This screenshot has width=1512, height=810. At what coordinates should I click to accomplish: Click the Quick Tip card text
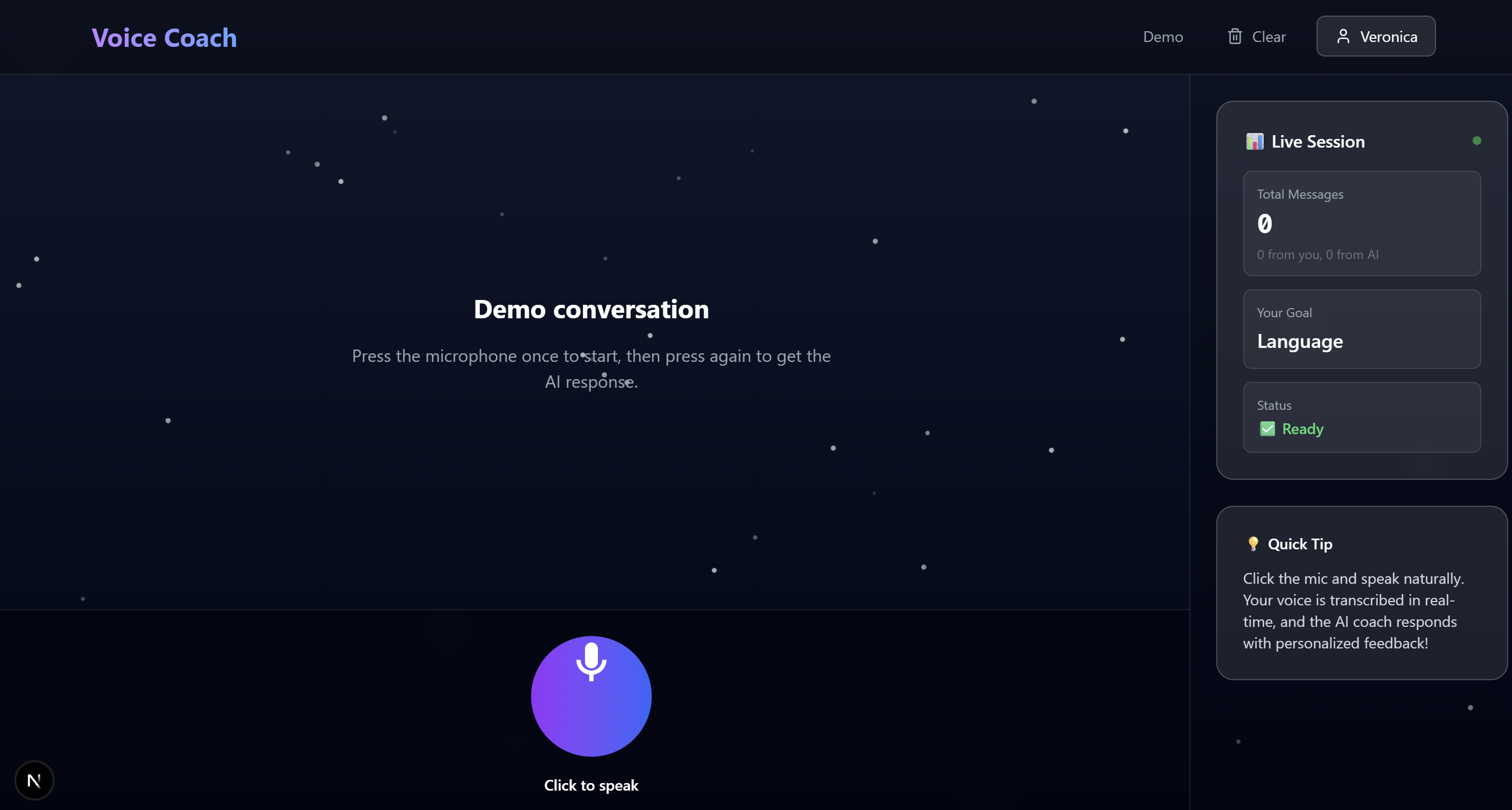click(1353, 610)
